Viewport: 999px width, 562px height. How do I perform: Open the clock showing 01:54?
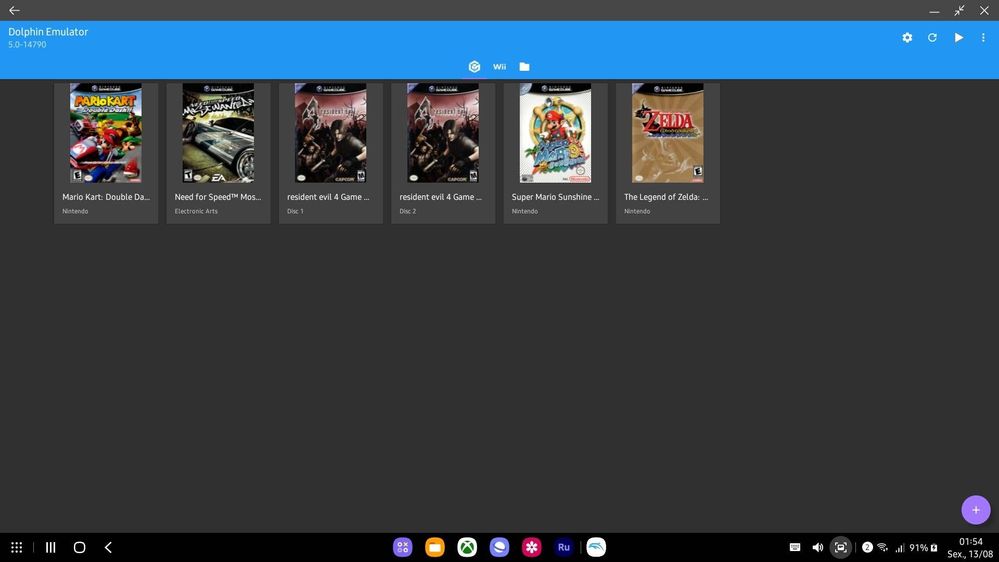970,542
